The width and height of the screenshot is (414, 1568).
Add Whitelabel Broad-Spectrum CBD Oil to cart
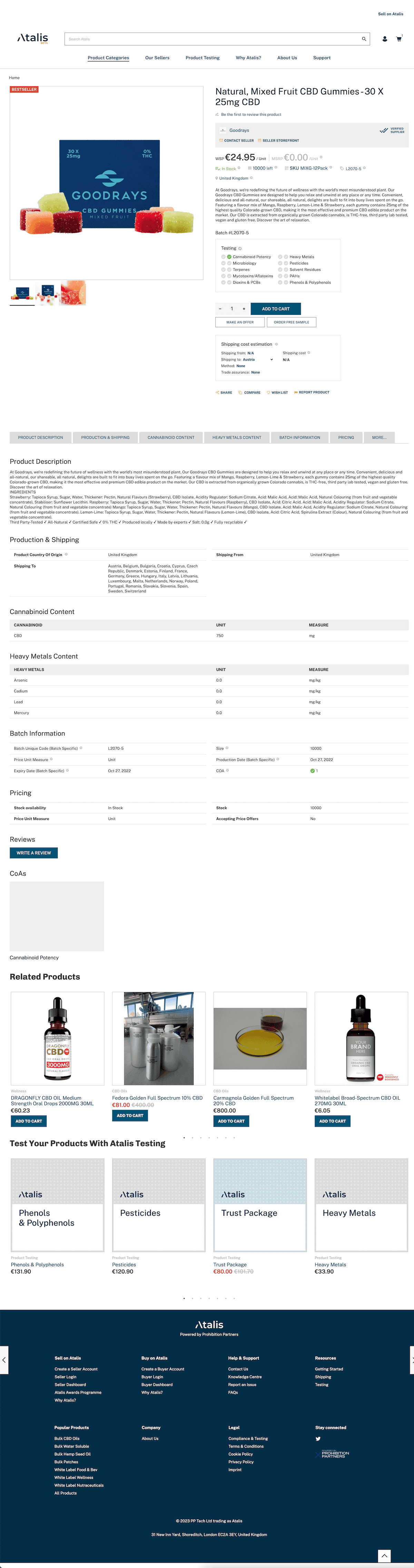tap(333, 1121)
